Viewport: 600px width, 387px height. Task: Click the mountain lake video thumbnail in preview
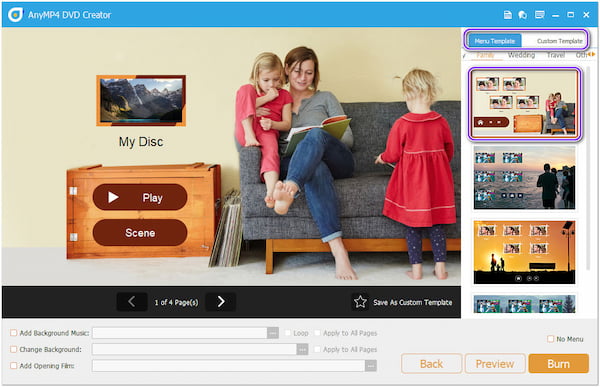click(x=141, y=100)
